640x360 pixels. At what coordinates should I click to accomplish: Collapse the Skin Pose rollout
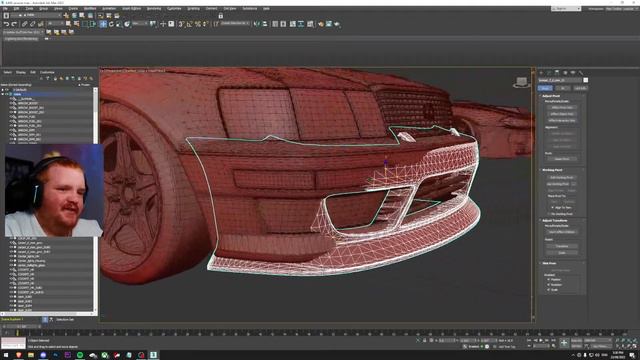pyautogui.click(x=549, y=263)
